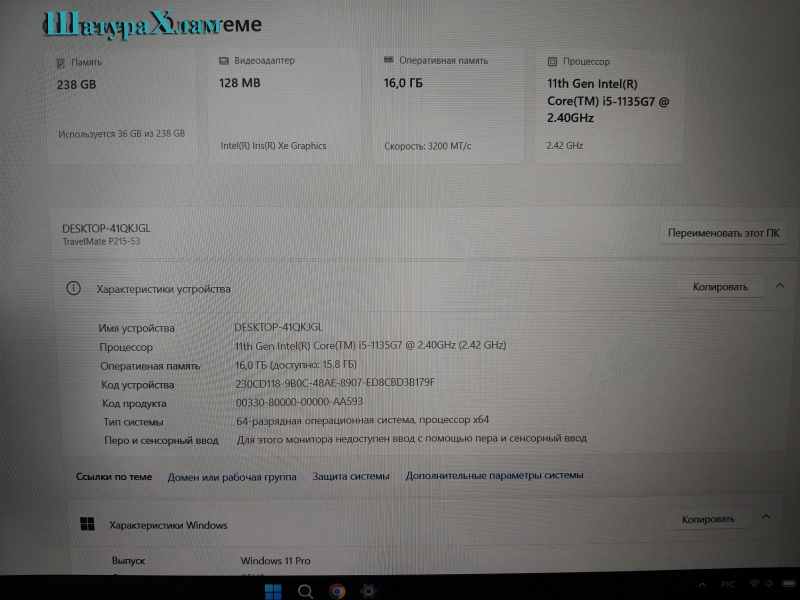Image resolution: width=800 pixels, height=600 pixels.
Task: Collapse the Характеристики устройства section chevron
Action: [x=780, y=286]
